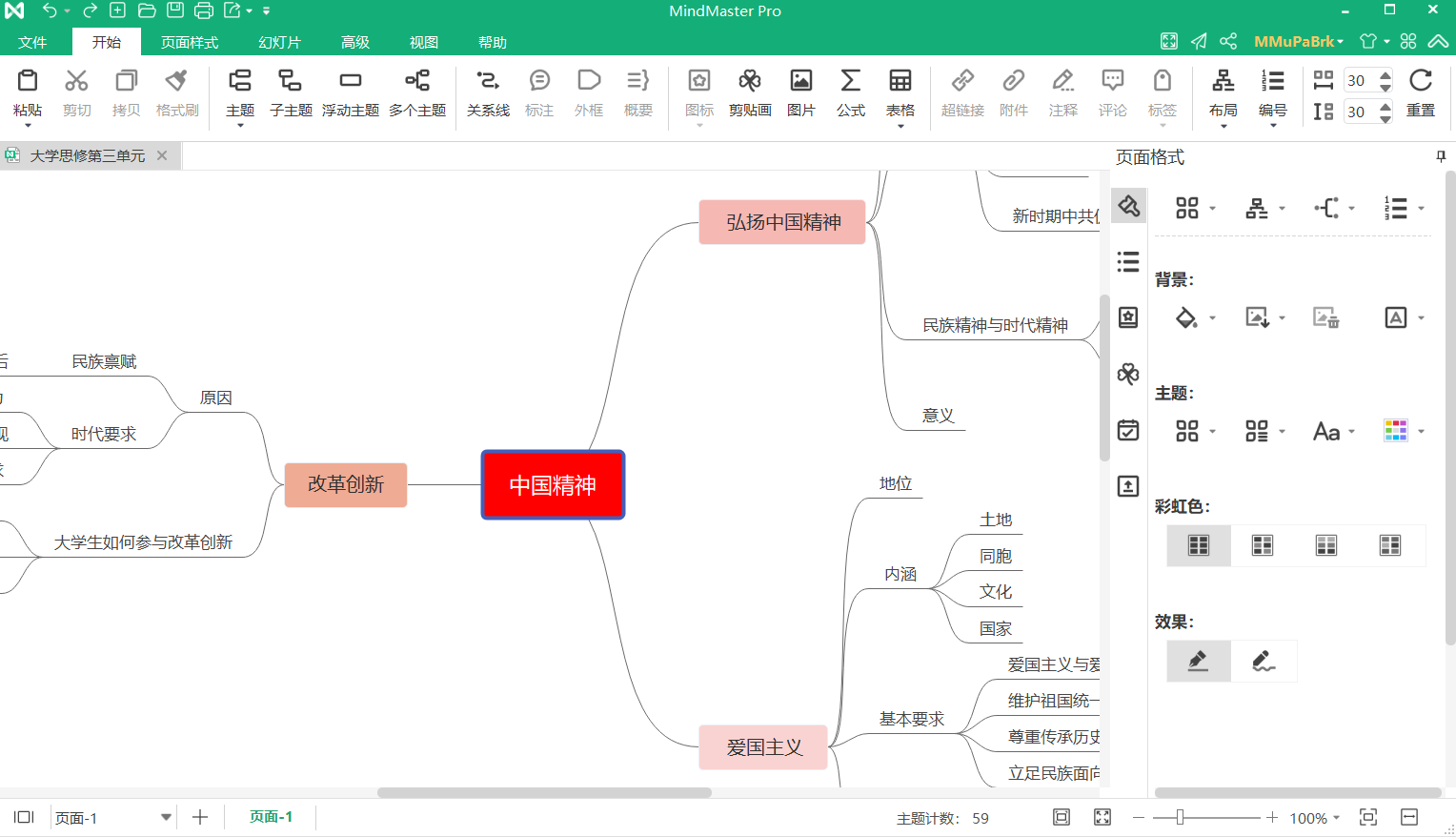Toggle the fit-to-page view icon
The image size is (1456, 837).
coord(1062,817)
